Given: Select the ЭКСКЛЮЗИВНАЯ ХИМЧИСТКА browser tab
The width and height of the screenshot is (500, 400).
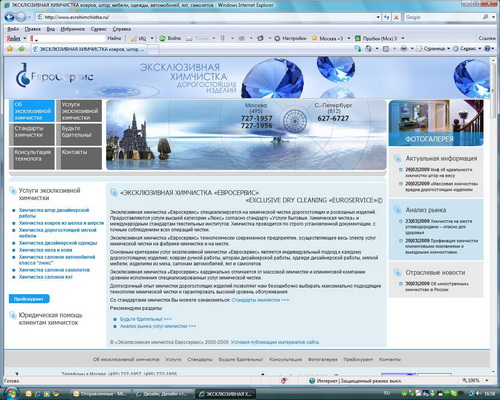Looking at the screenshot, I should 89,49.
